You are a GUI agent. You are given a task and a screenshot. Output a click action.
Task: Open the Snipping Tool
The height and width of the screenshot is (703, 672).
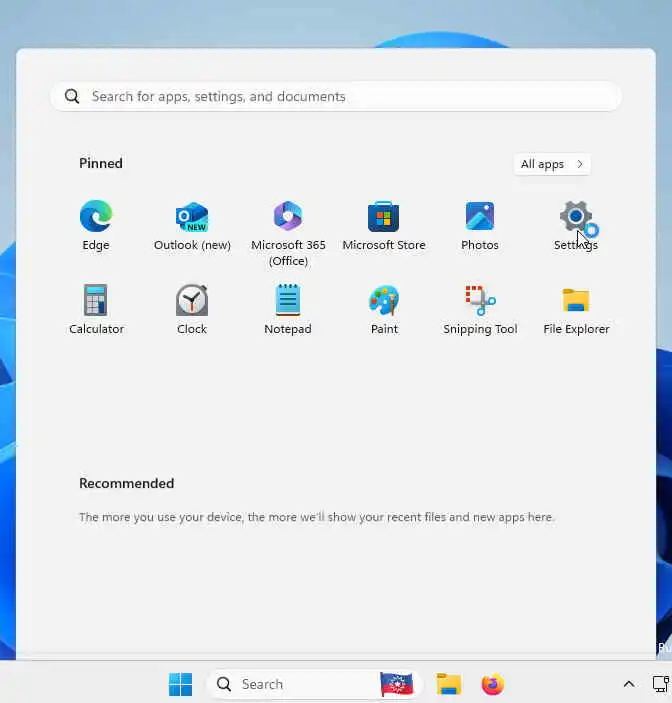point(480,309)
